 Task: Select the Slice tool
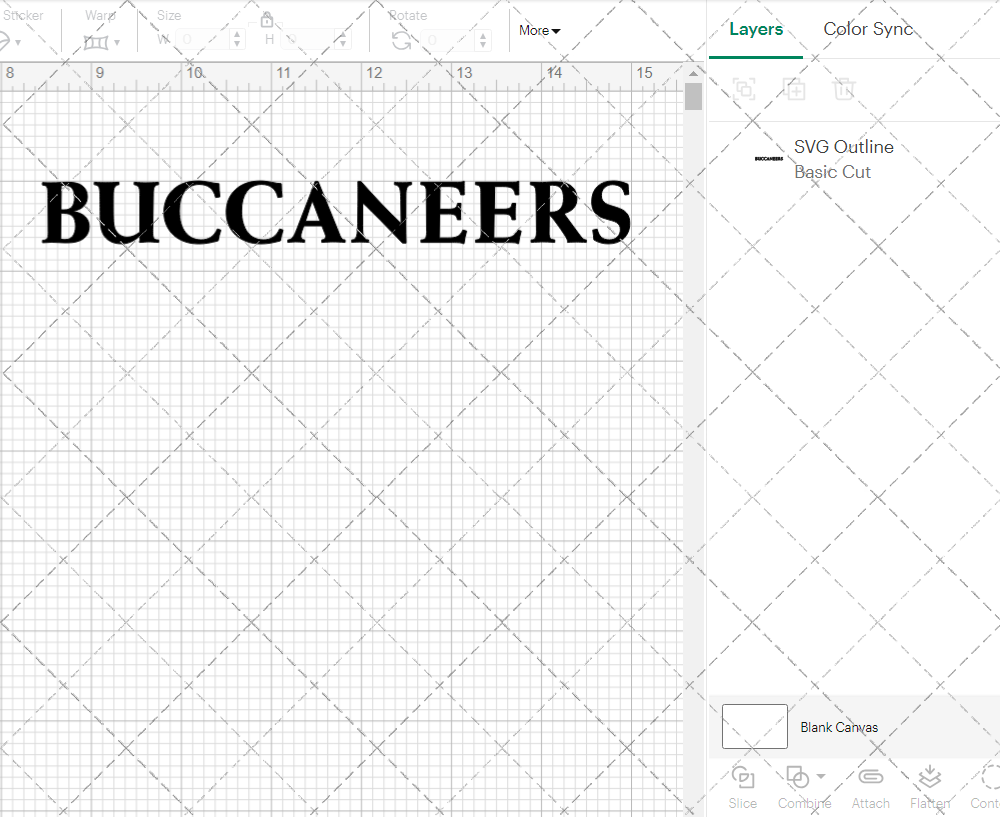click(742, 787)
